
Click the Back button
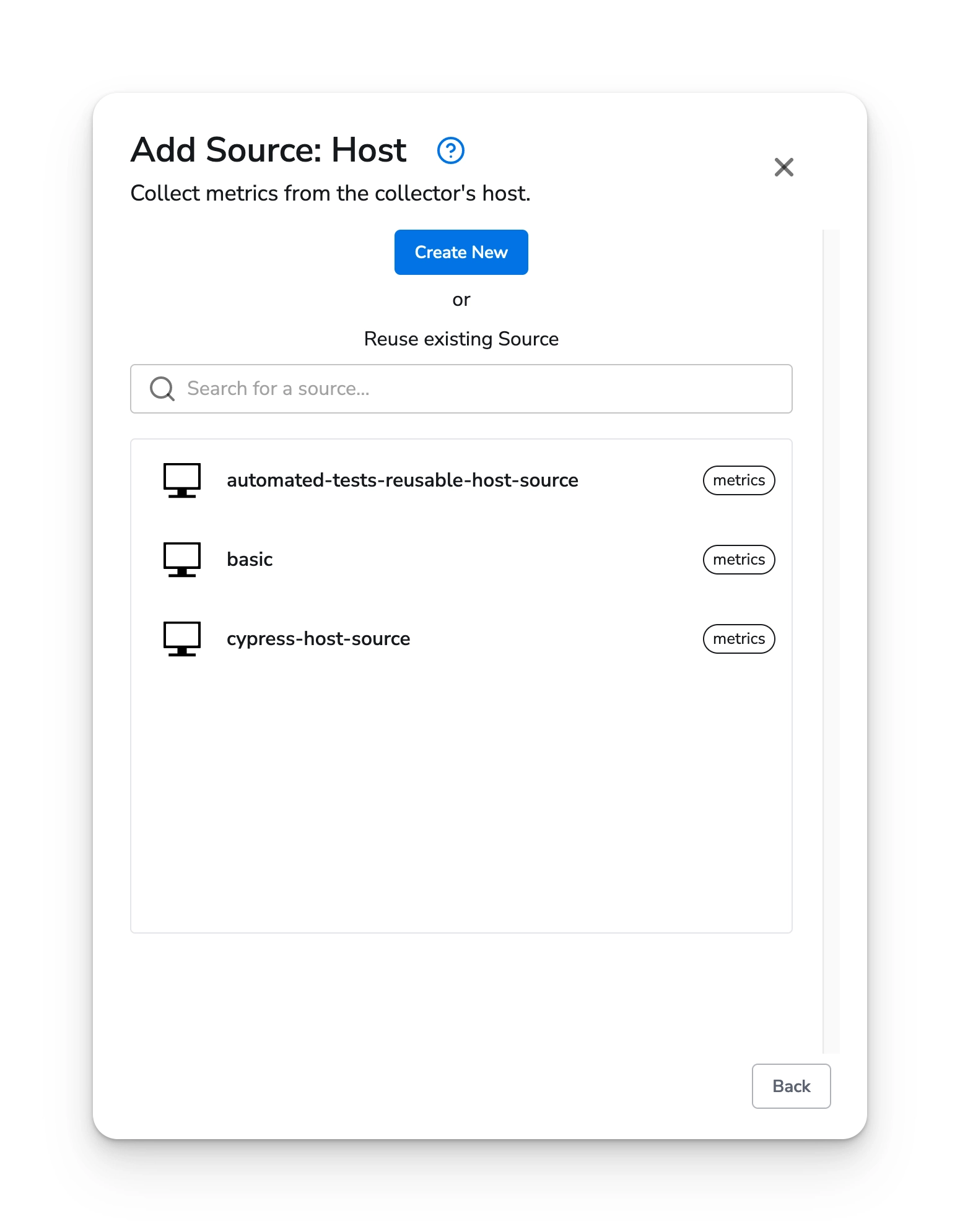click(790, 1086)
